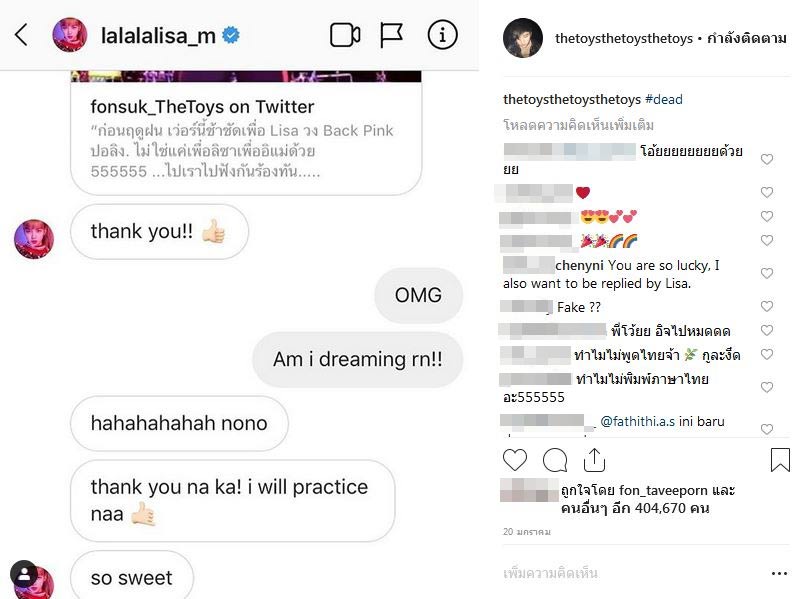This screenshot has width=794, height=599.
Task: Toggle the following status next to thetoysthetoysthetoys
Action: pyautogui.click(x=746, y=38)
